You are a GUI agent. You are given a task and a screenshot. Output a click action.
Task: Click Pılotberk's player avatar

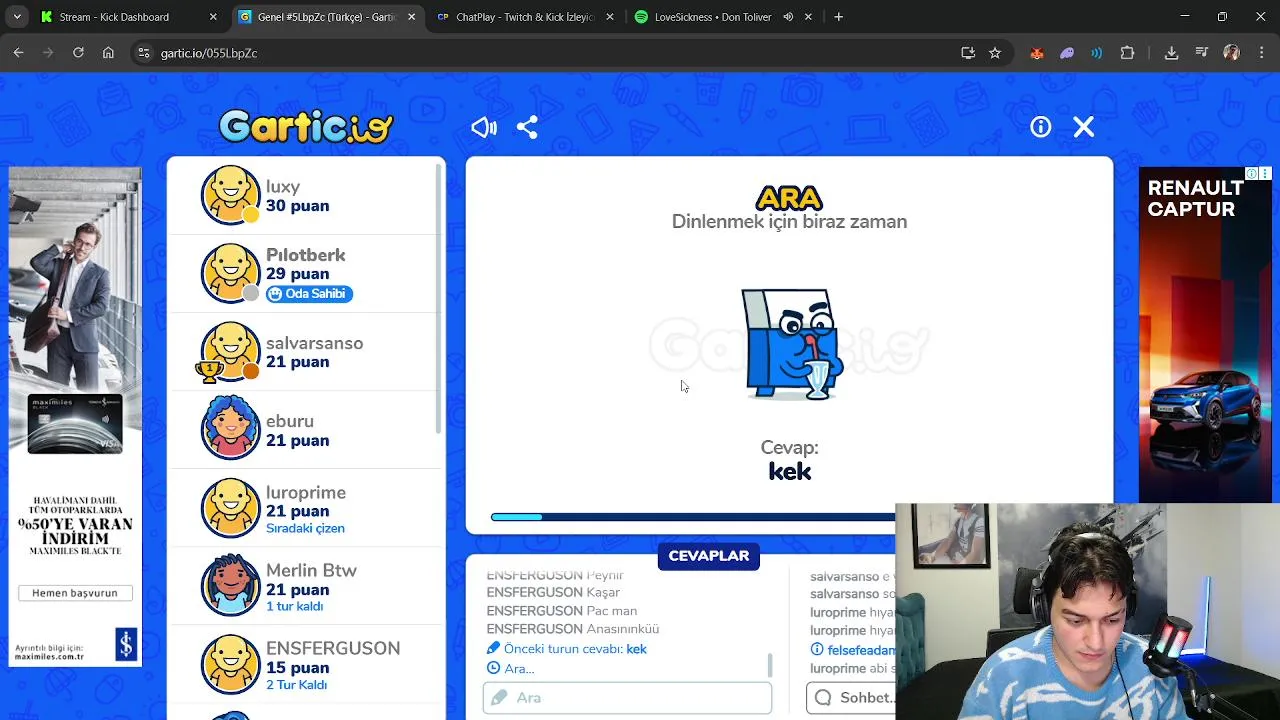230,273
